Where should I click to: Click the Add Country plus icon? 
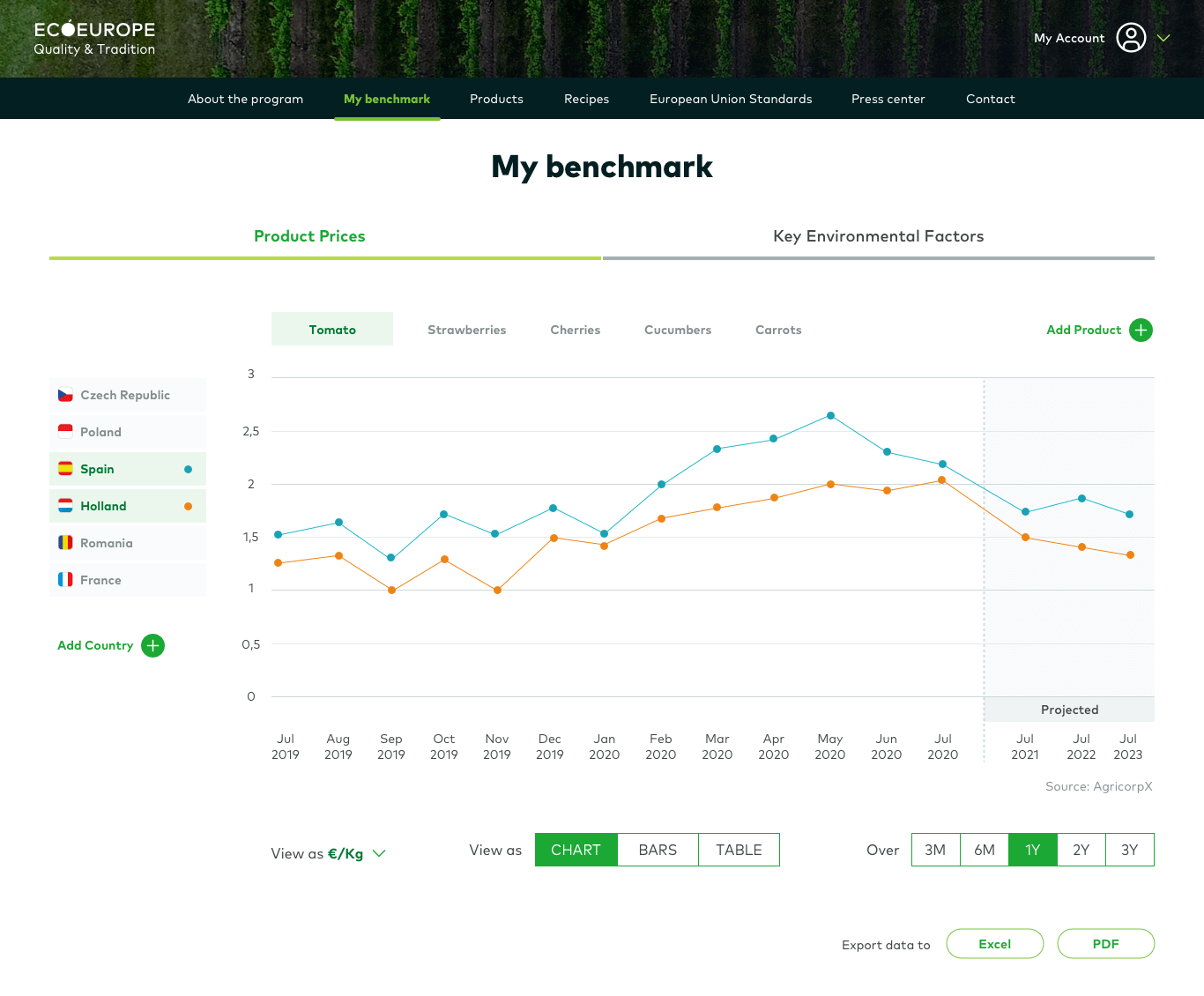point(152,645)
